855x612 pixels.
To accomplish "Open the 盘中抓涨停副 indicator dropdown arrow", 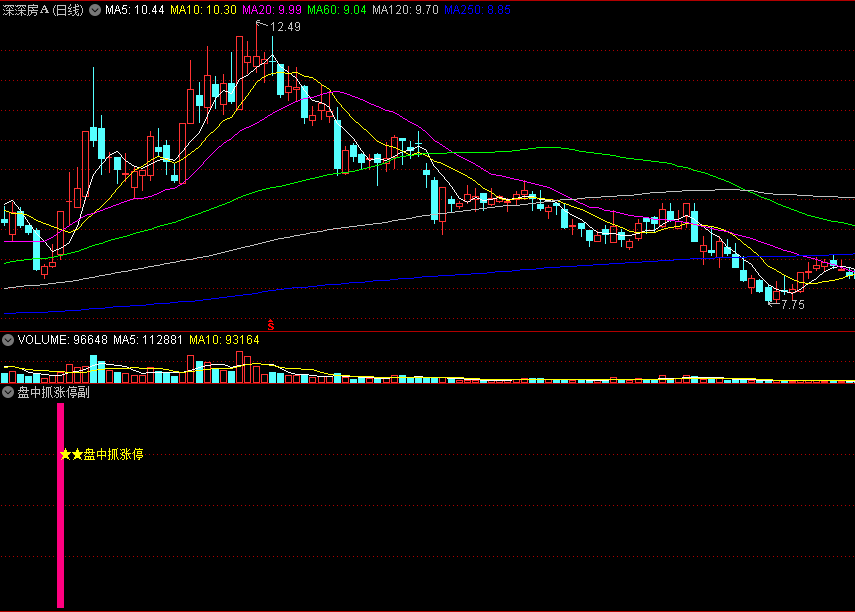I will 8,392.
